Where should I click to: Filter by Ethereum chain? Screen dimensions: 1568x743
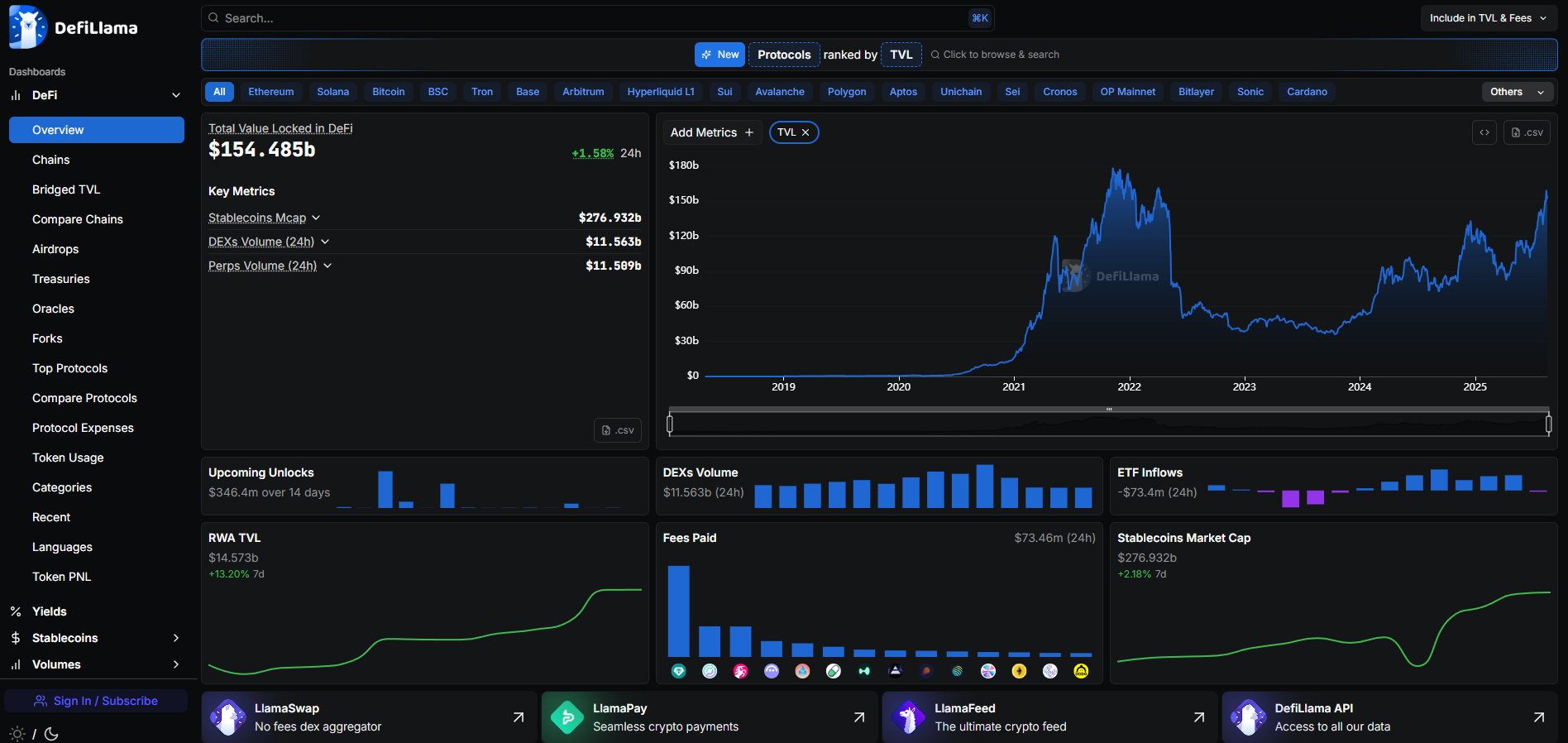point(271,92)
